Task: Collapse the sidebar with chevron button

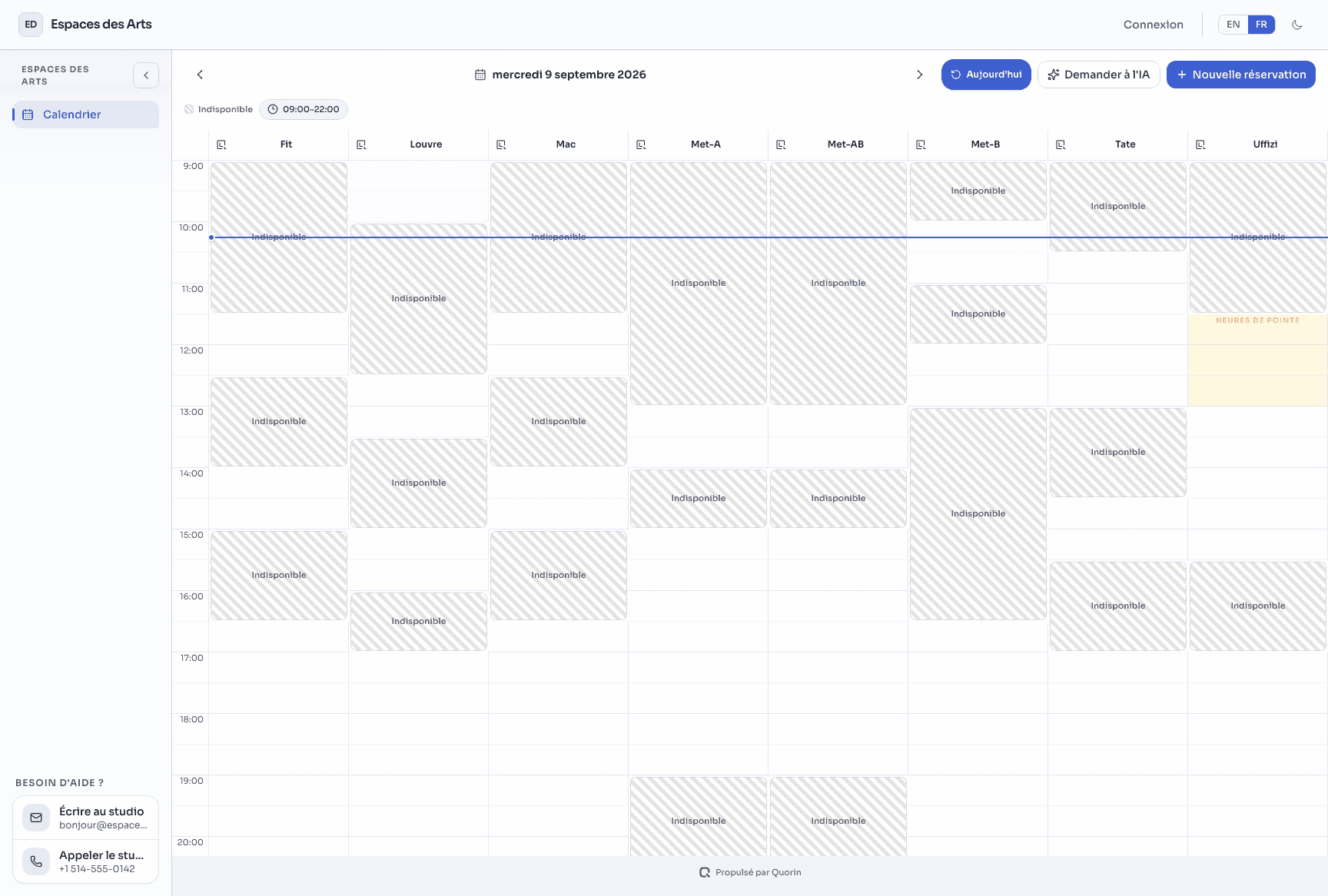Action: point(146,75)
